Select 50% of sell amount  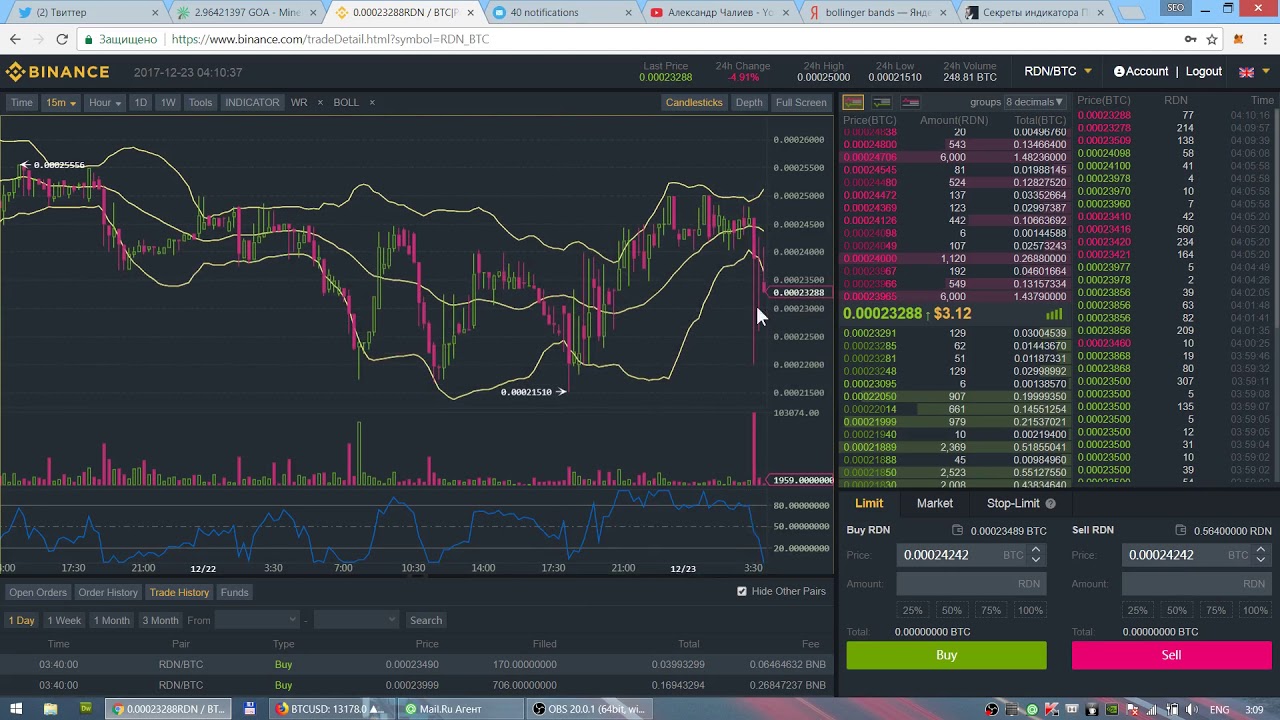point(1176,610)
